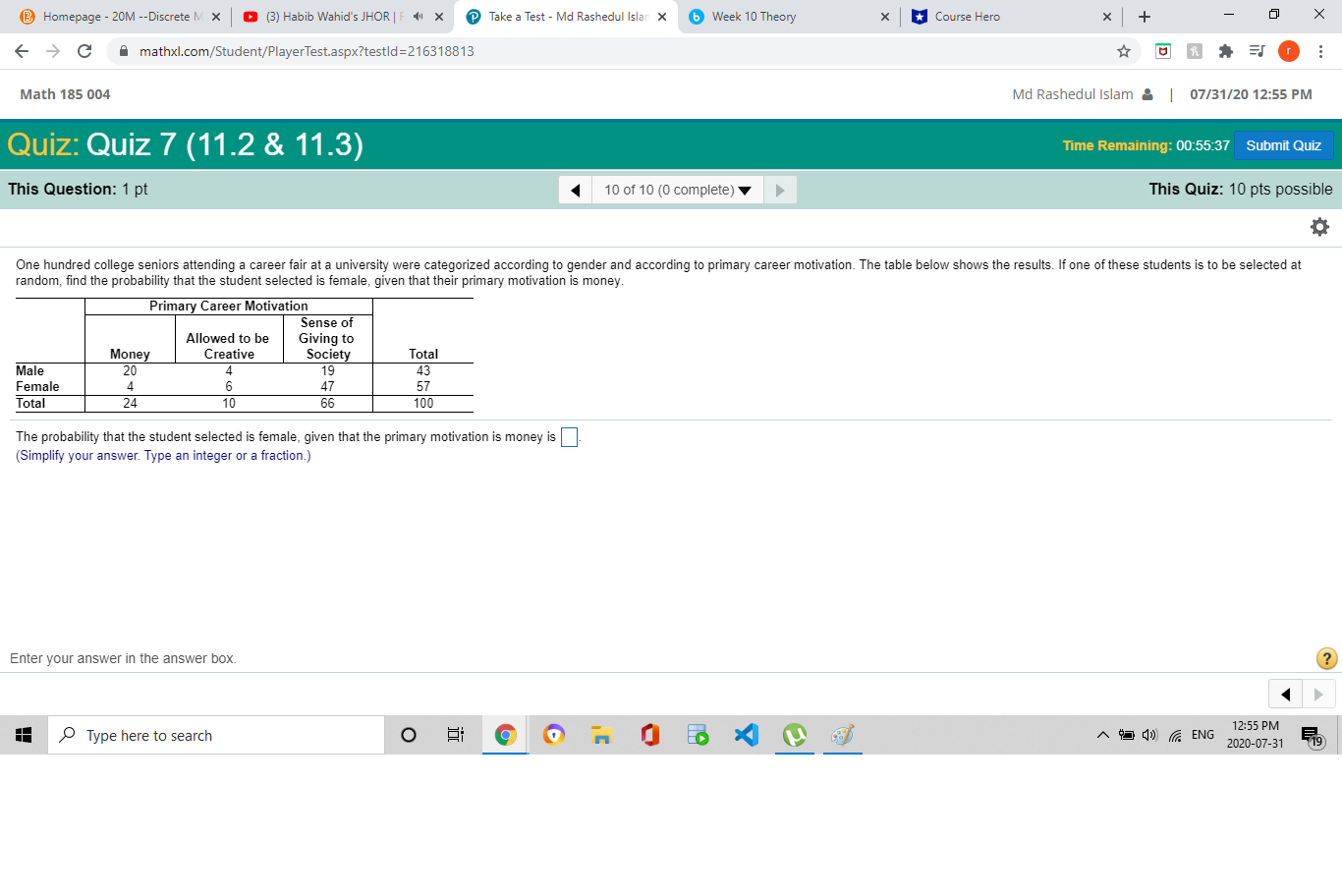Image resolution: width=1342 pixels, height=896 pixels.
Task: Click the Submit Quiz button
Action: (x=1283, y=144)
